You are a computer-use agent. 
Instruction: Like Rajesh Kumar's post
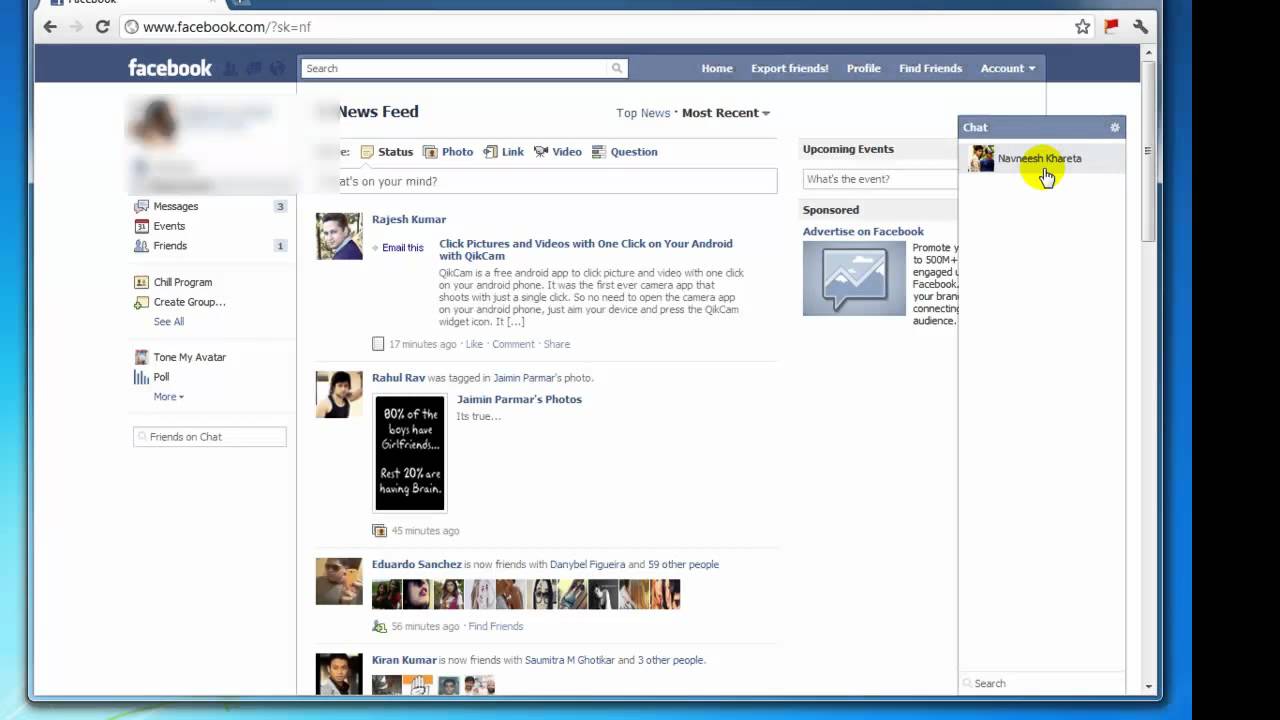pos(474,344)
